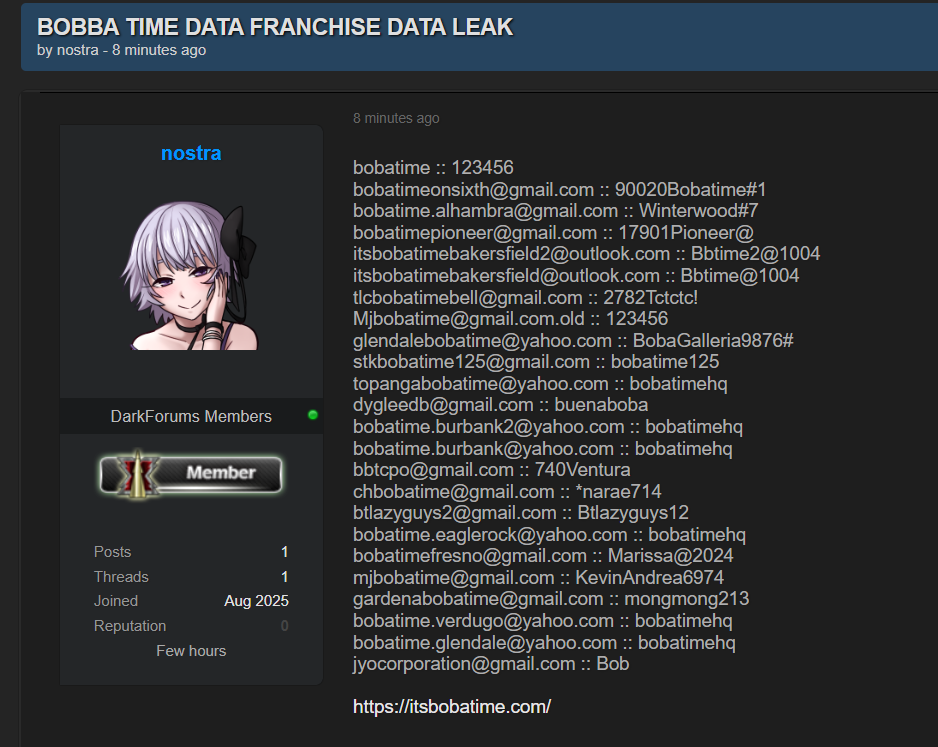938x747 pixels.
Task: Open the itsbobatime.com link below the post
Action: 452,707
